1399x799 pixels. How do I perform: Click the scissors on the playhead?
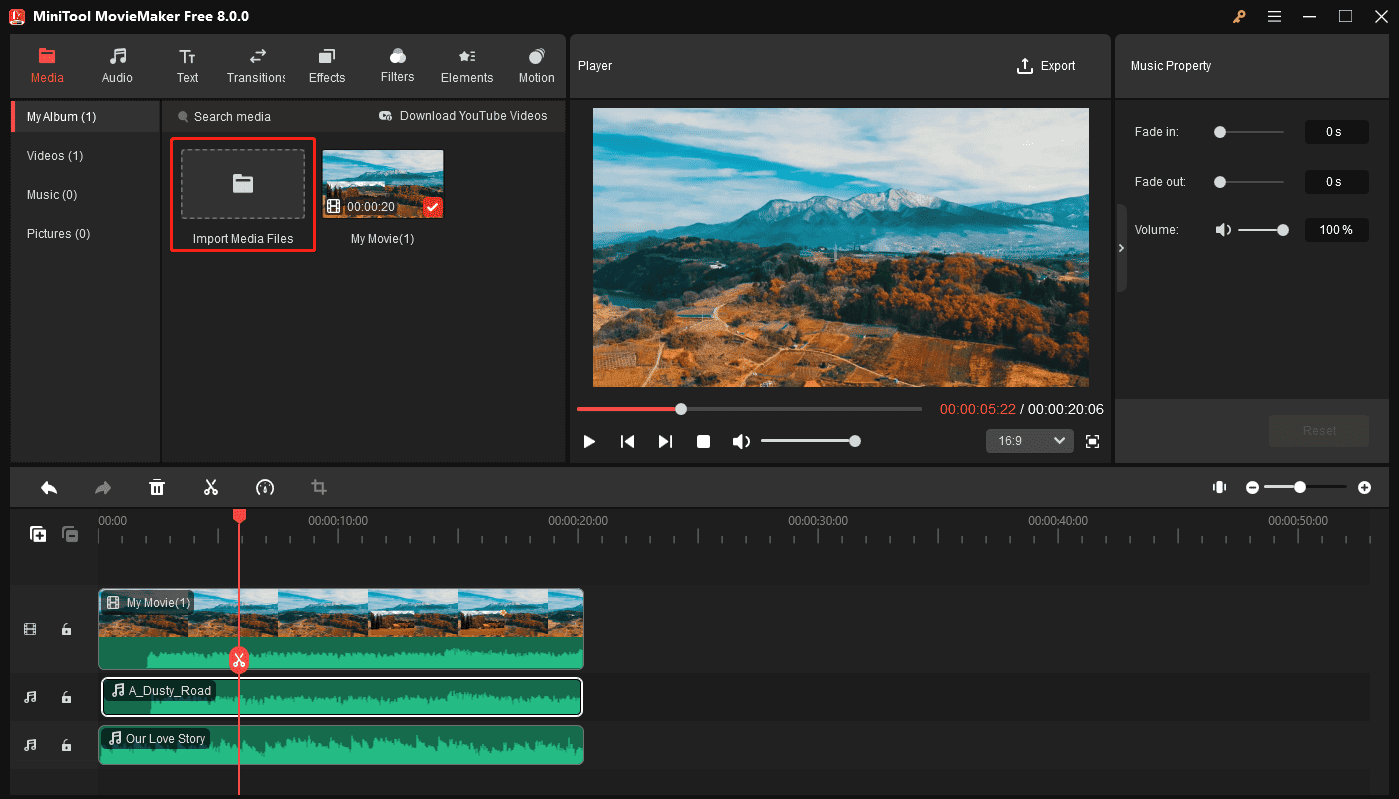(x=239, y=659)
